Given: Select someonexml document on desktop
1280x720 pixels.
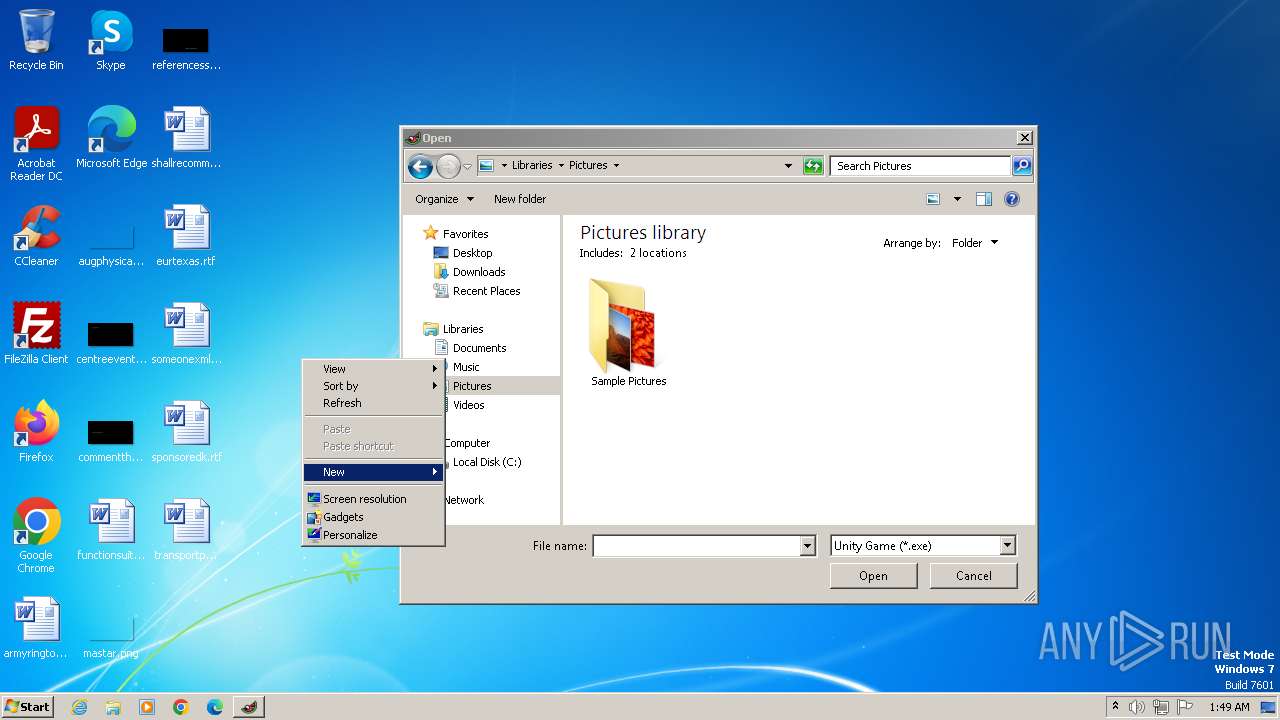Looking at the screenshot, I should [x=186, y=334].
